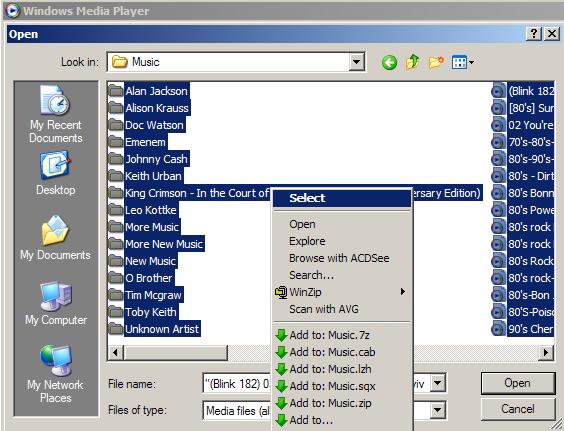Select the More New Music folder
This screenshot has height=431, width=564.
[156, 244]
